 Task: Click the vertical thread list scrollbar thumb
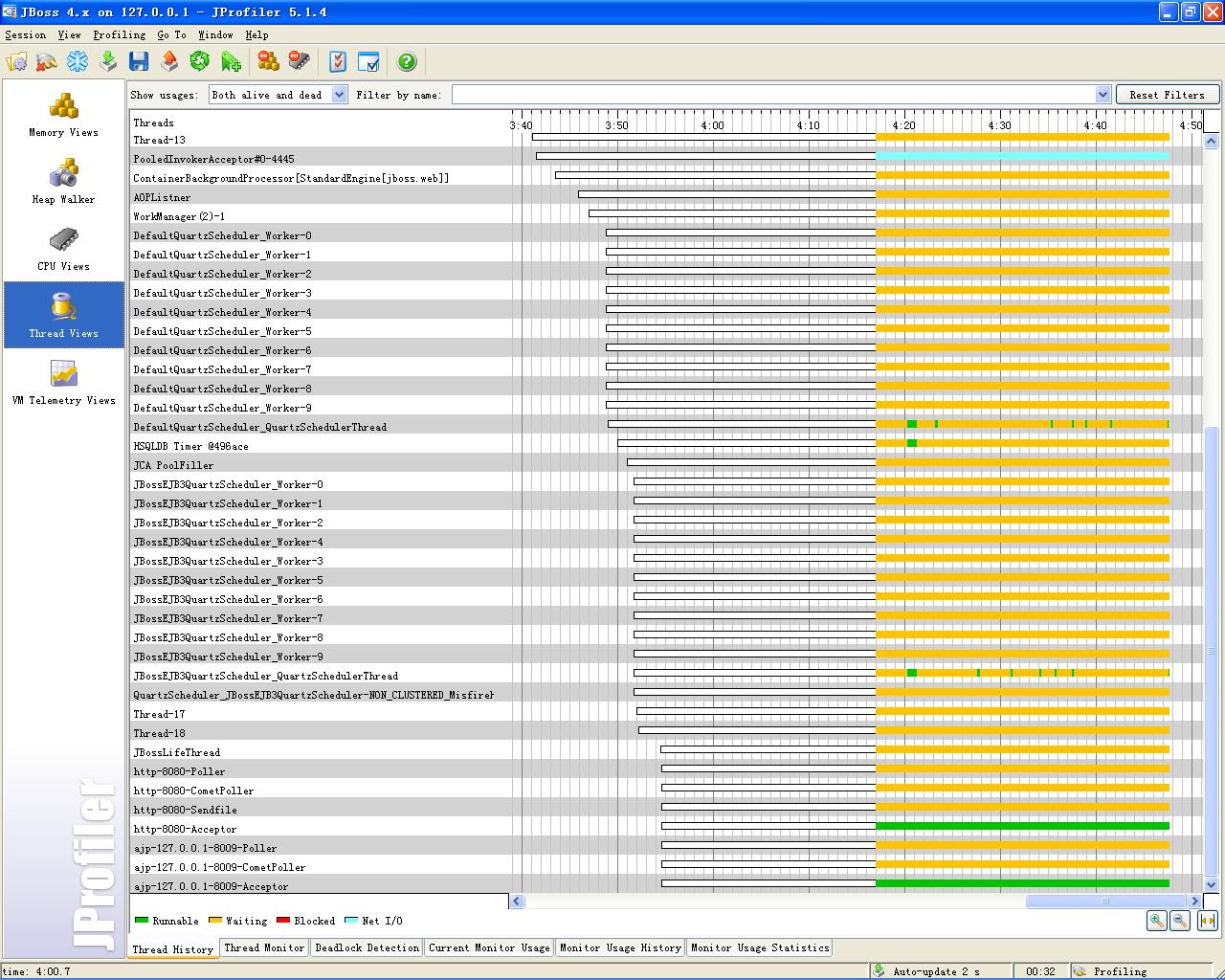pos(1211,651)
